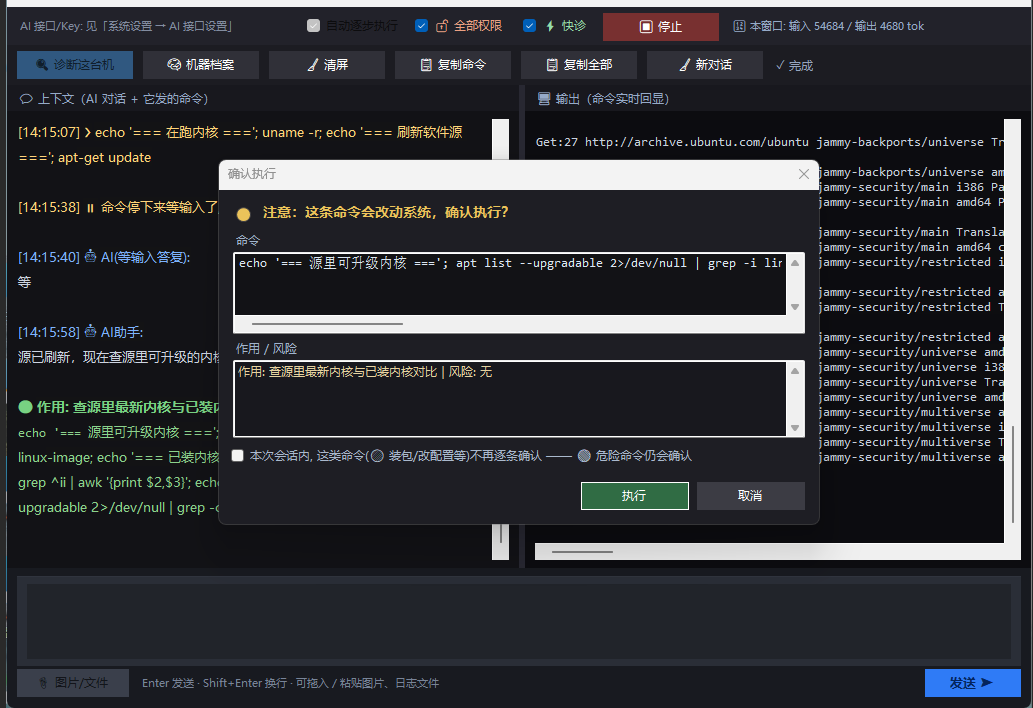Click the Get:27 archive.ubuntu.com output line
The width and height of the screenshot is (1033, 708).
769,142
